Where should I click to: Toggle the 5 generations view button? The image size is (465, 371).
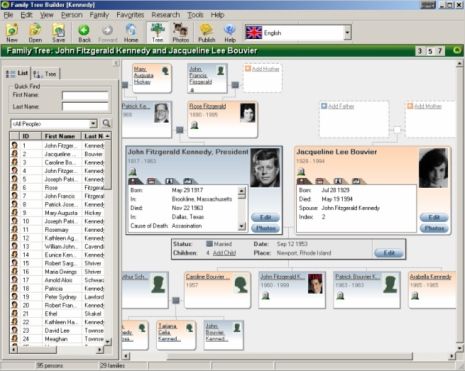[x=430, y=51]
